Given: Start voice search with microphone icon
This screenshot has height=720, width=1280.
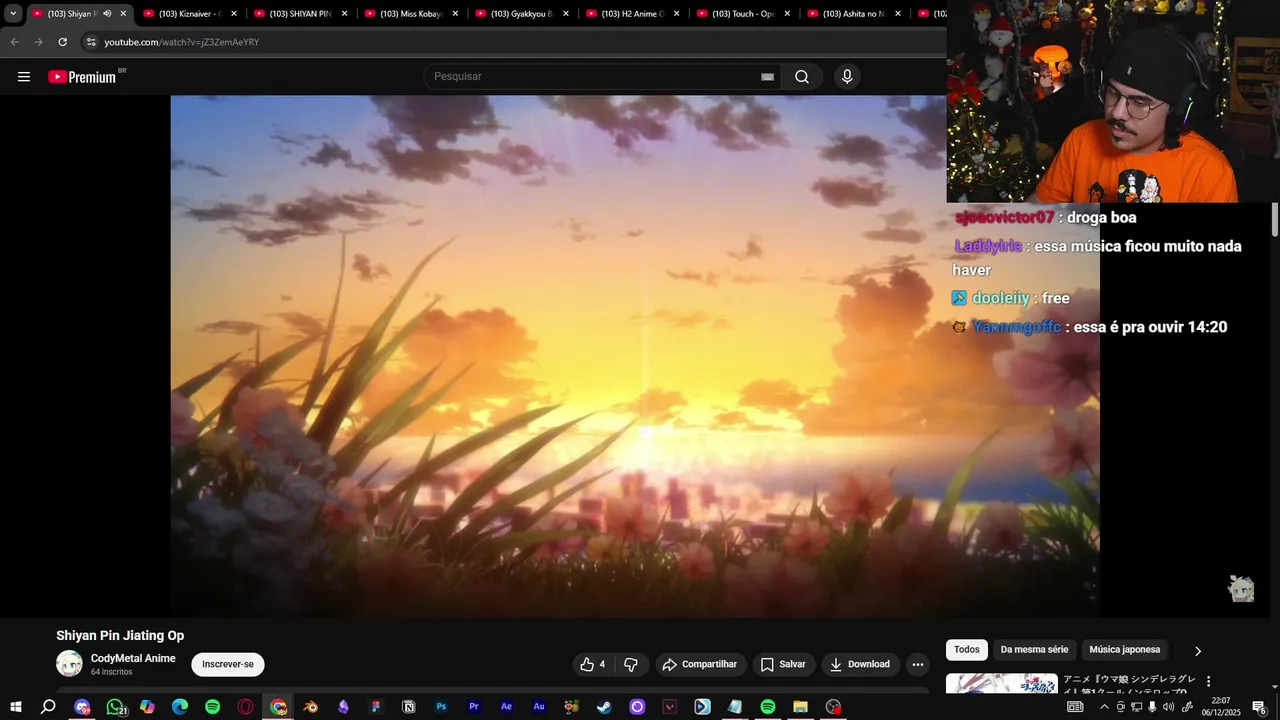Looking at the screenshot, I should point(847,77).
